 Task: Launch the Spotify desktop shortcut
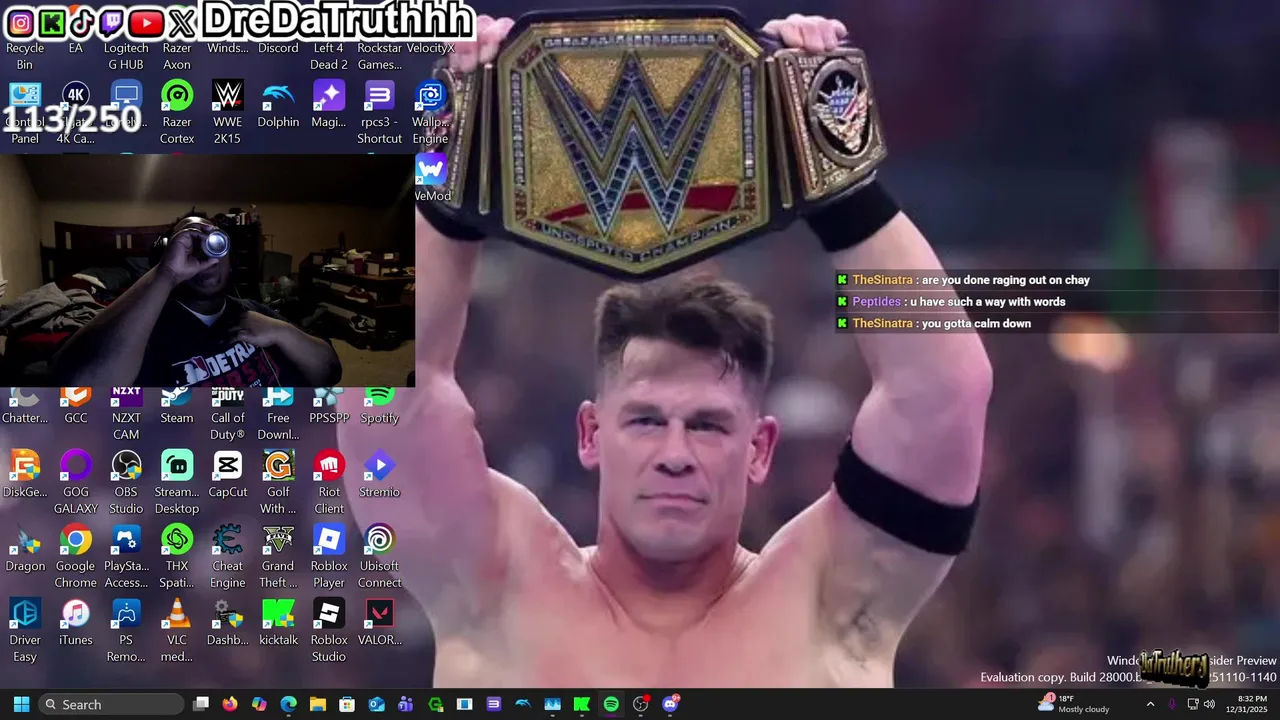click(x=379, y=405)
